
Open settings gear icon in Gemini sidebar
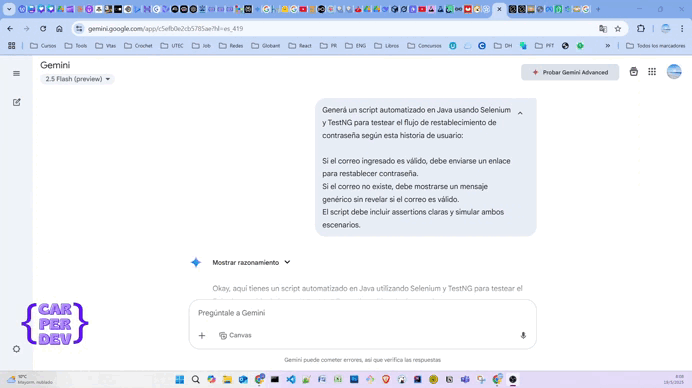16,349
